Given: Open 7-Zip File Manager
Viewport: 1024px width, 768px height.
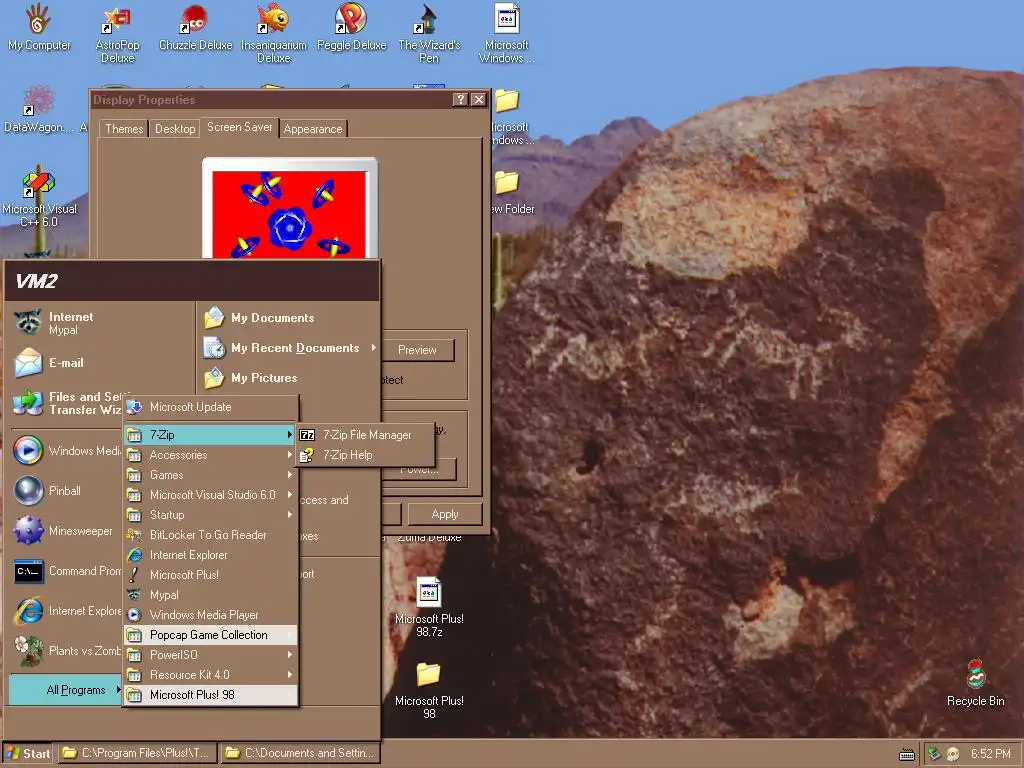Looking at the screenshot, I should (x=365, y=435).
